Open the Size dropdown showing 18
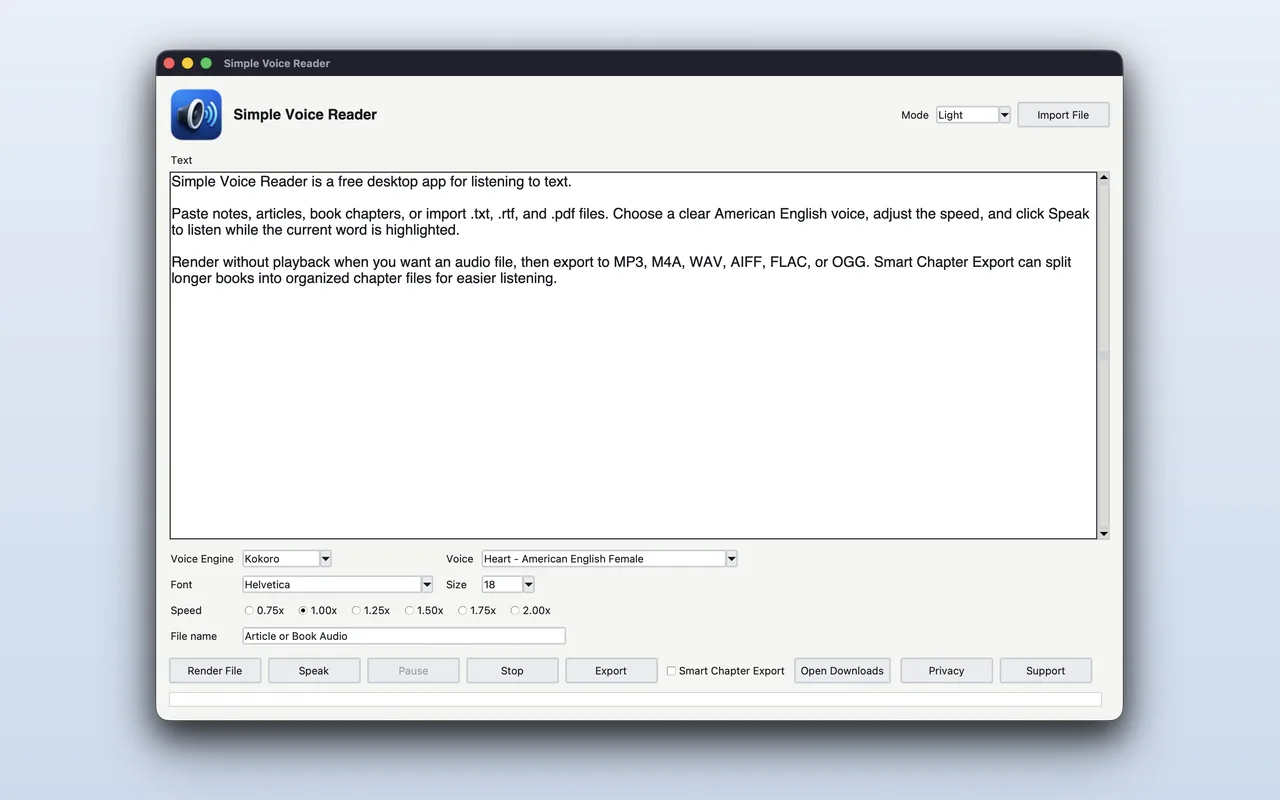 [508, 584]
